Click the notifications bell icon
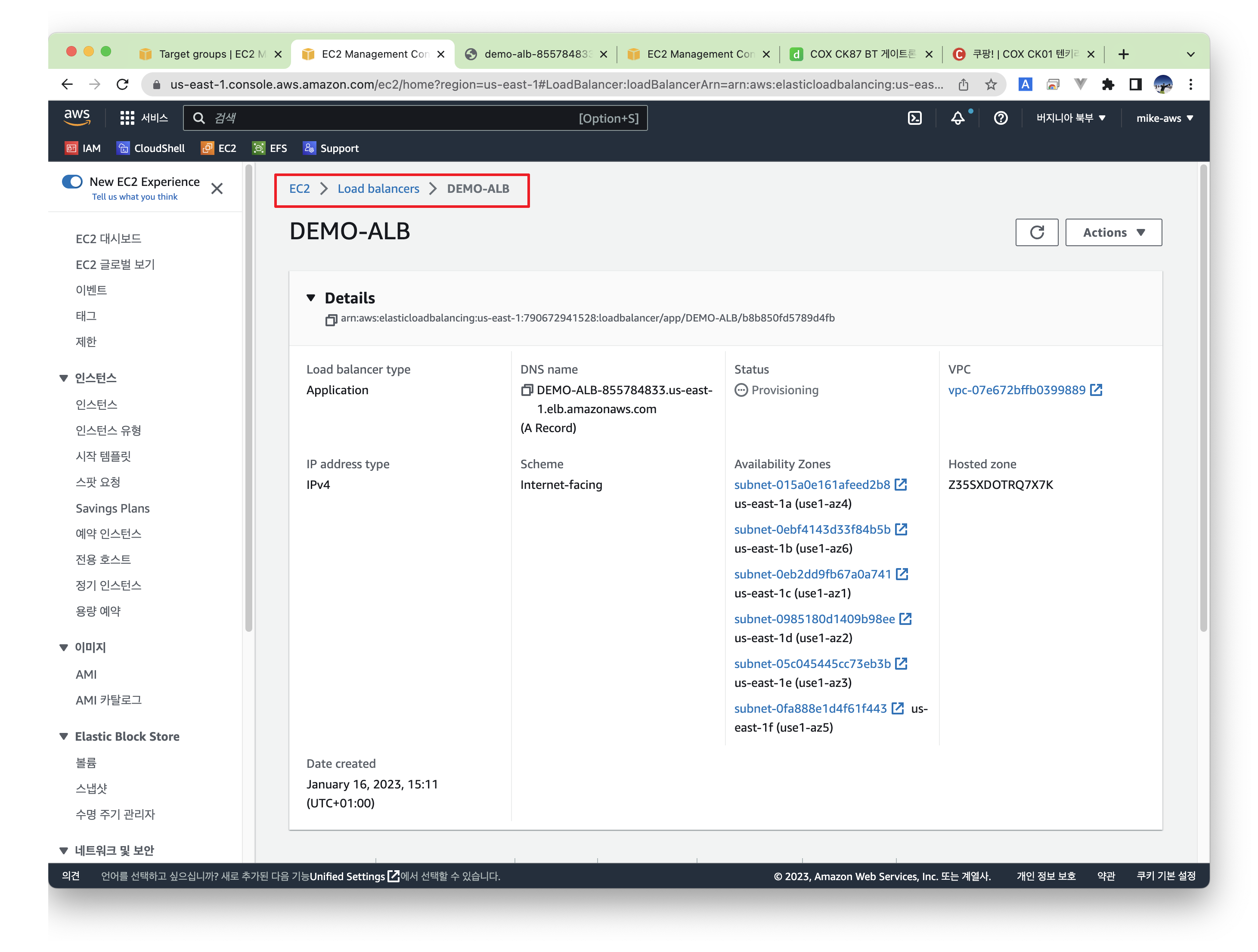1258x952 pixels. click(x=958, y=118)
